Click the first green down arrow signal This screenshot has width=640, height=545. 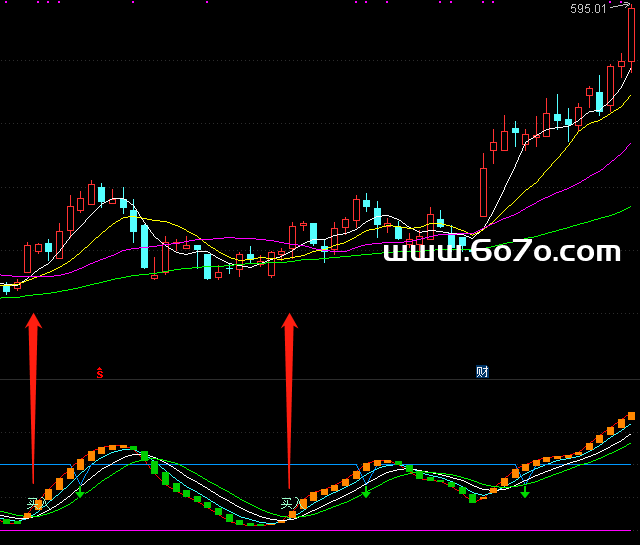80,492
